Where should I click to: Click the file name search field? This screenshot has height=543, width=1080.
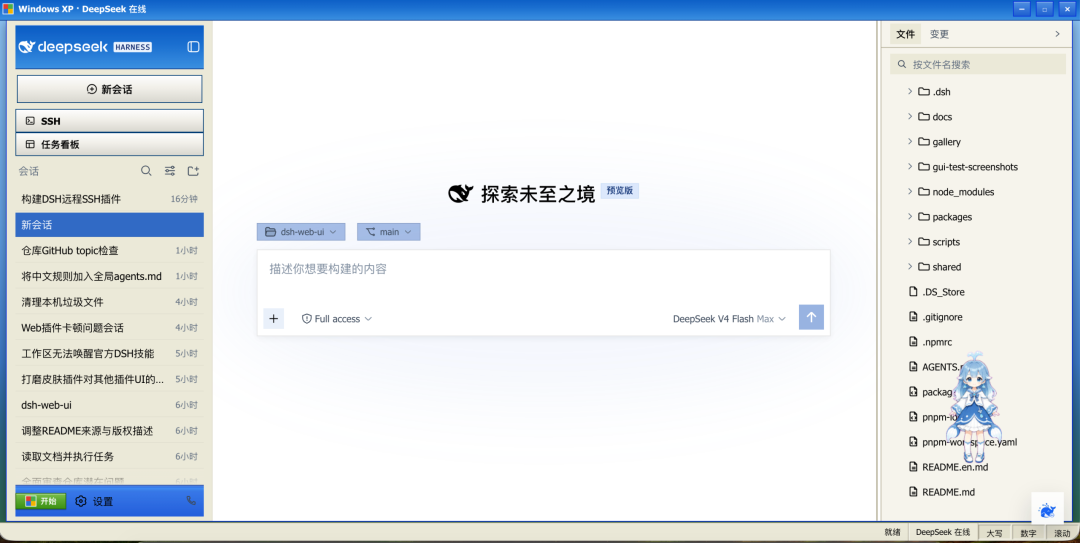coord(978,64)
